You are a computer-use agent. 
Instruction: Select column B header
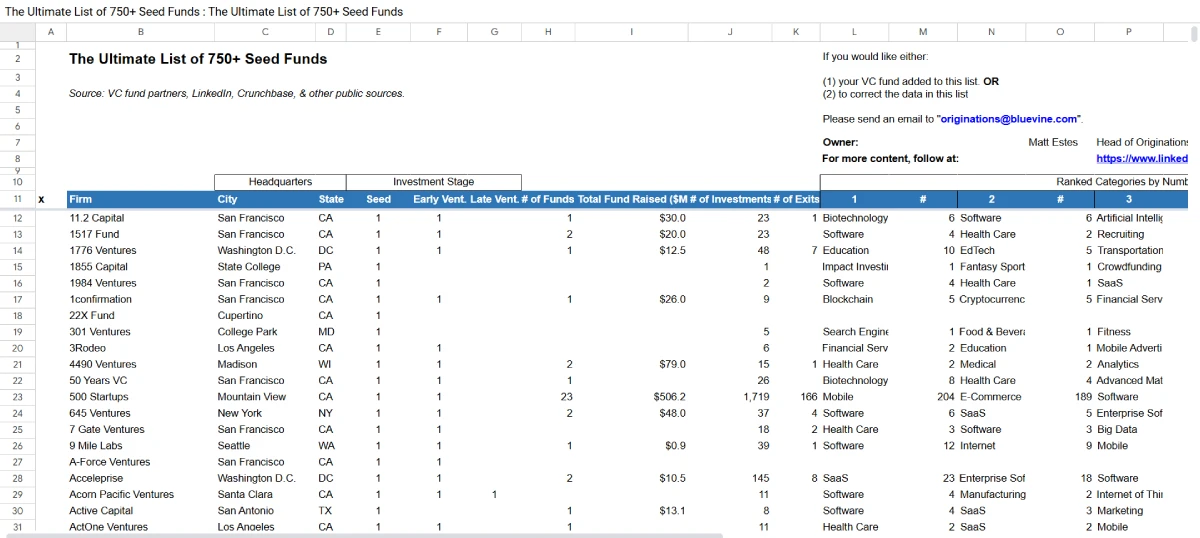(x=140, y=32)
